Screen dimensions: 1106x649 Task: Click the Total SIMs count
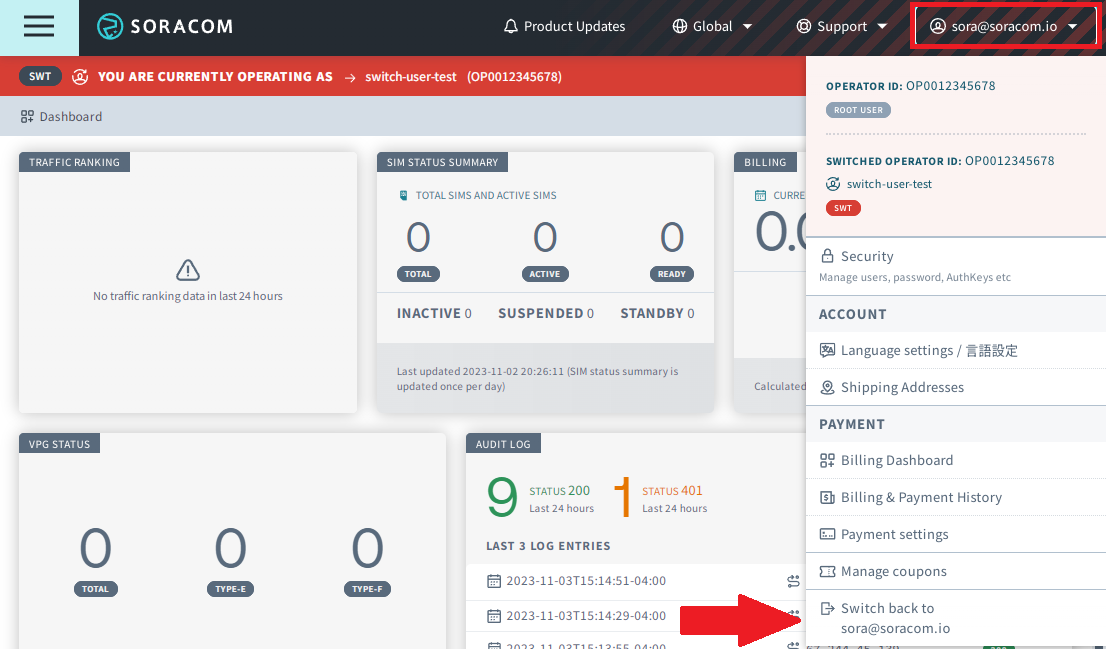[418, 238]
